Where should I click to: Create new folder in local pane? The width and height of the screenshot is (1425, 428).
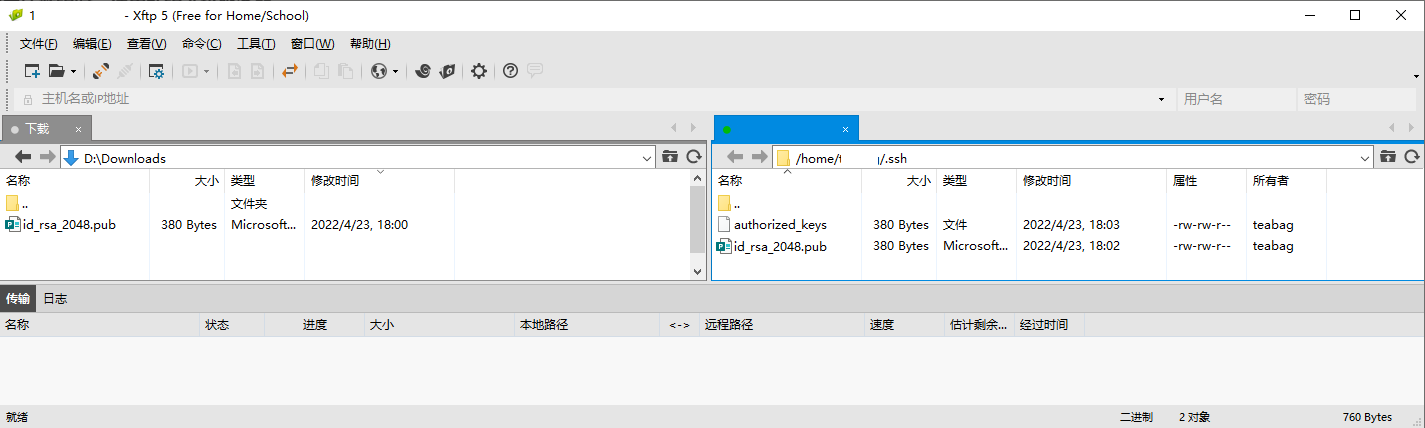coord(670,157)
